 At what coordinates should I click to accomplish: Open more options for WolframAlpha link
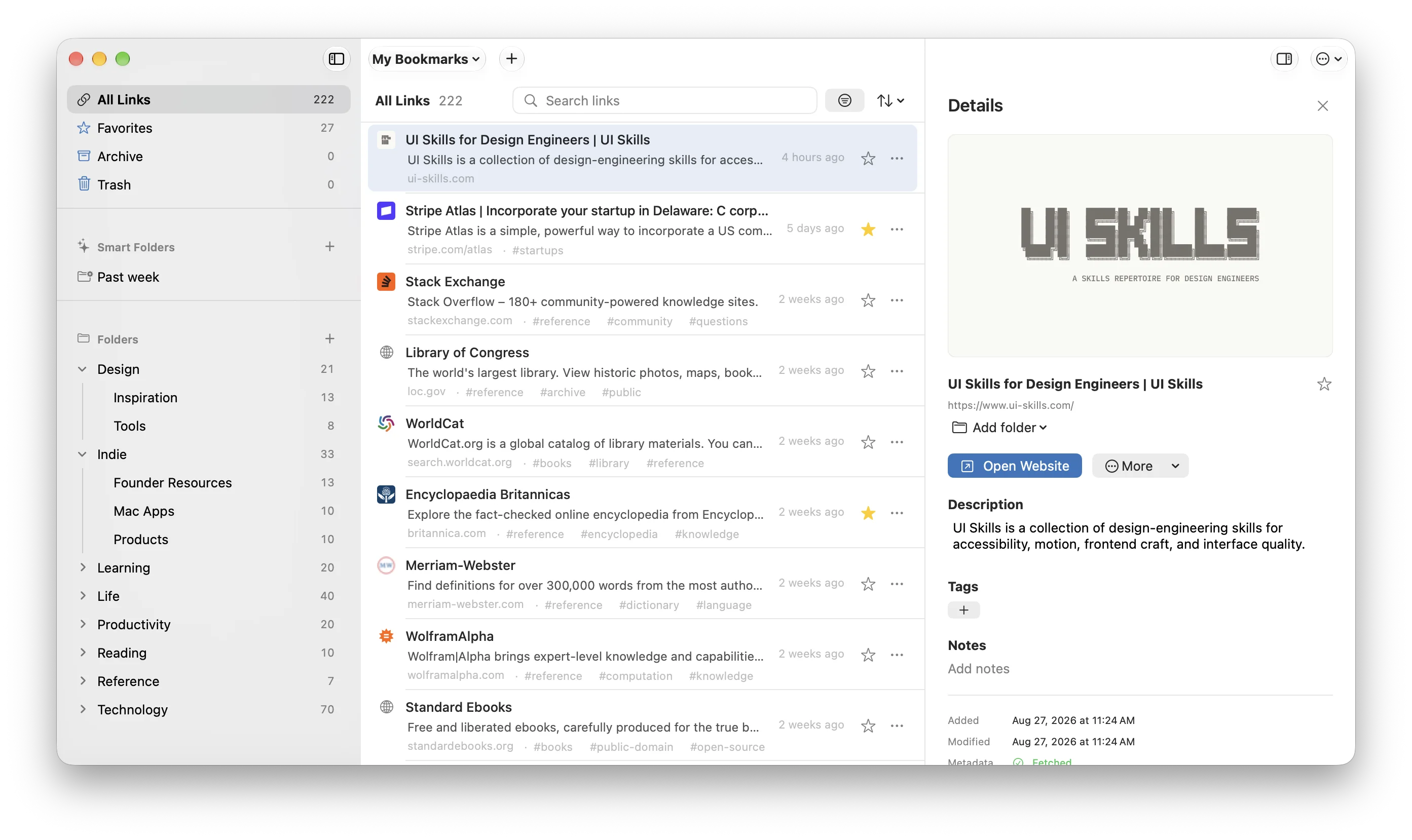click(896, 655)
